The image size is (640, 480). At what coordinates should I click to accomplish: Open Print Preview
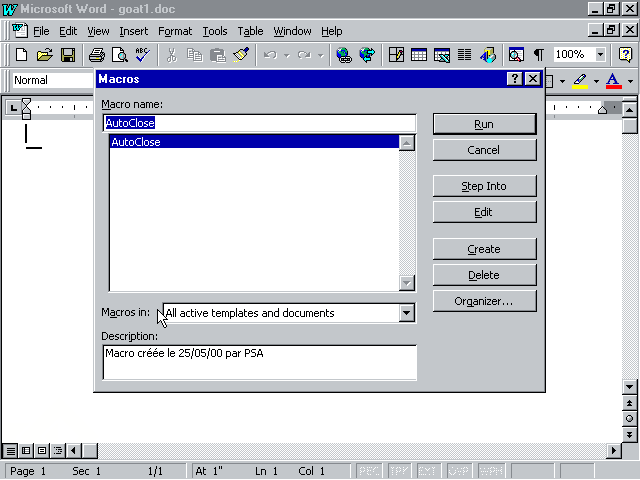click(x=120, y=55)
